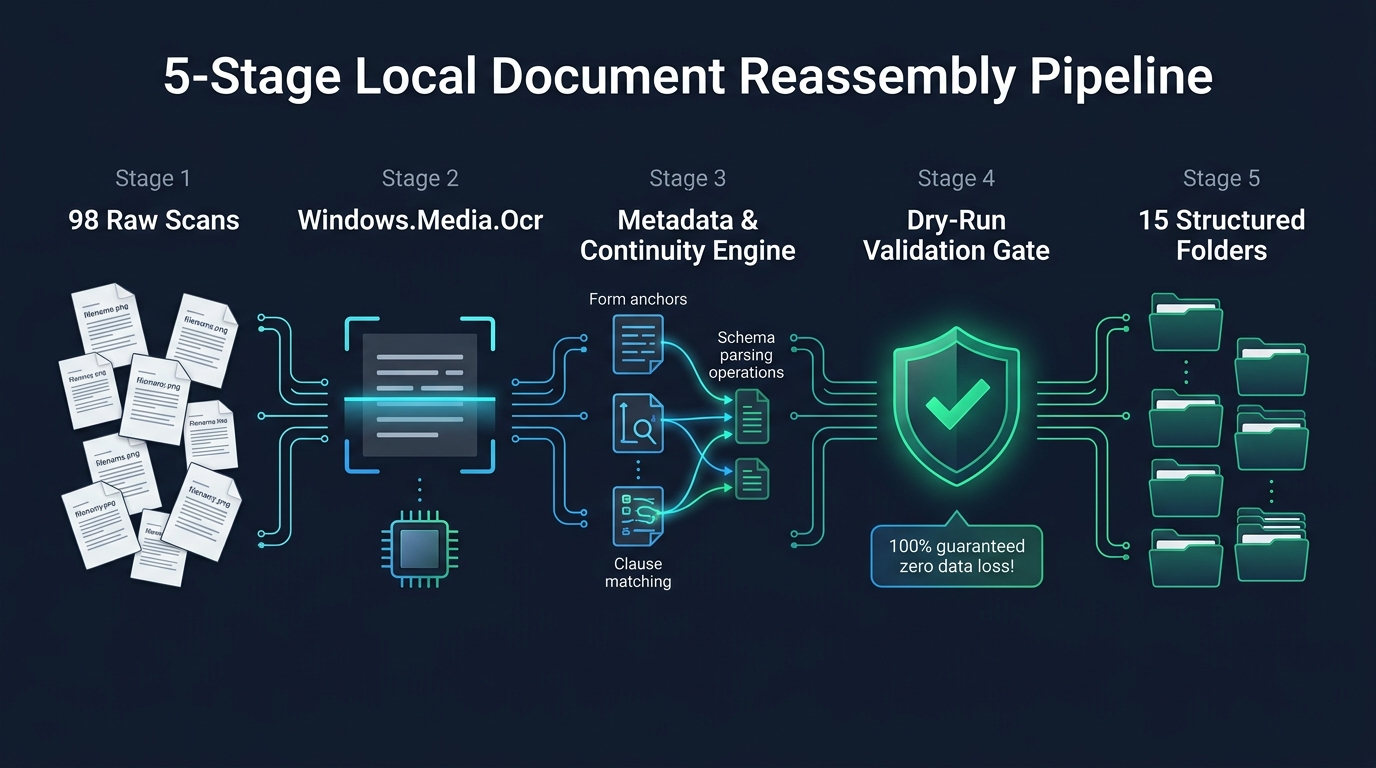Click the "100% guaranteed zero data loss!" callout
The width and height of the screenshot is (1376, 768).
pos(956,552)
